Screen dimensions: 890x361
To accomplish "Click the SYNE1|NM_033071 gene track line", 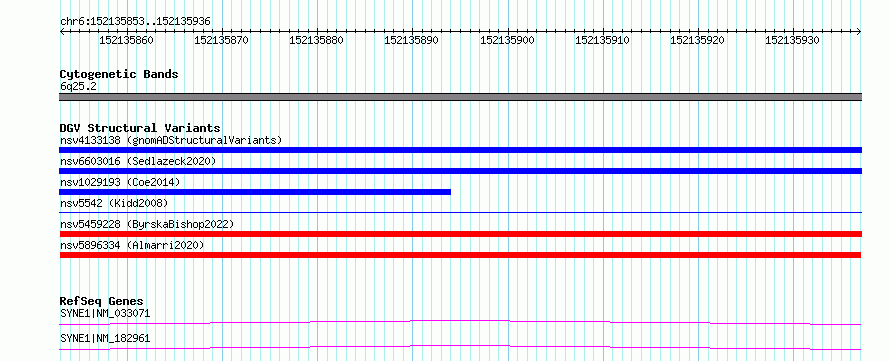I will [x=460, y=322].
